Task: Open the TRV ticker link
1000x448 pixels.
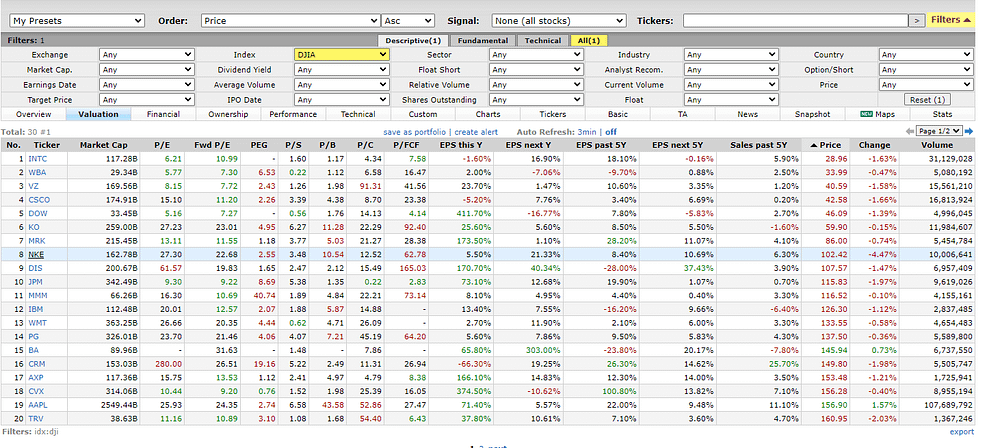Action: pyautogui.click(x=36, y=418)
